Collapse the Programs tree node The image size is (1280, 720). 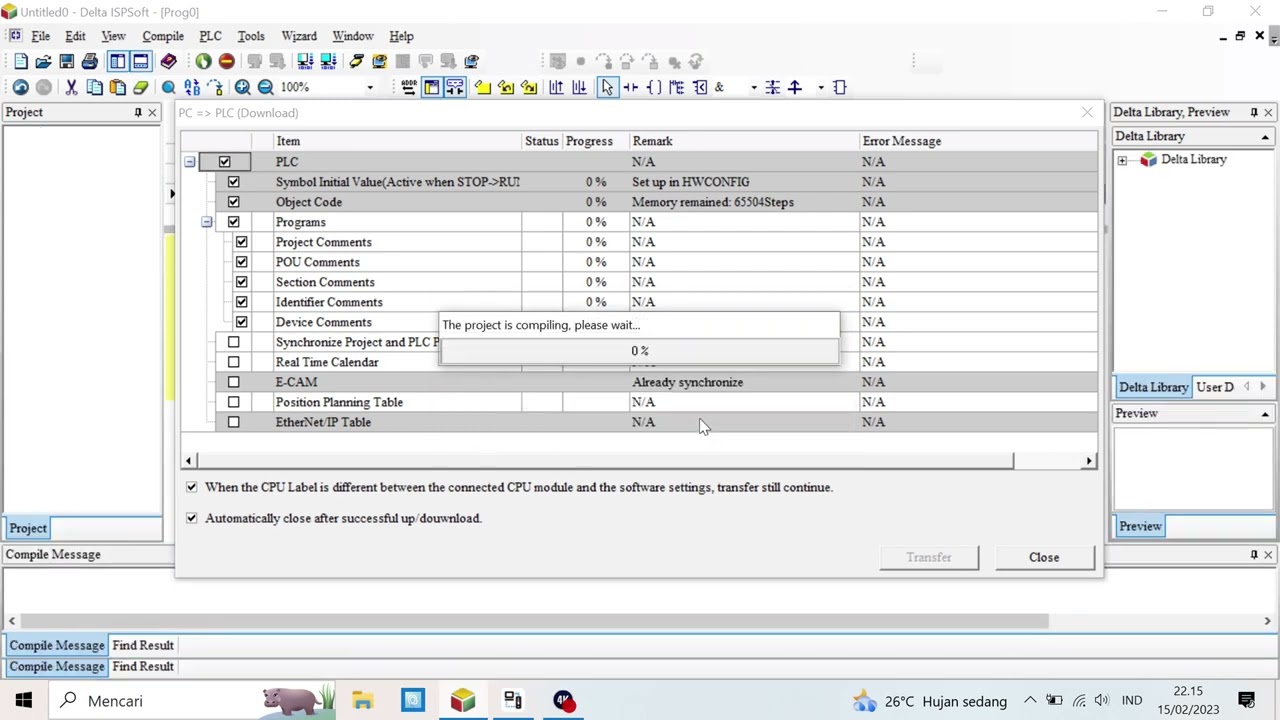point(206,222)
